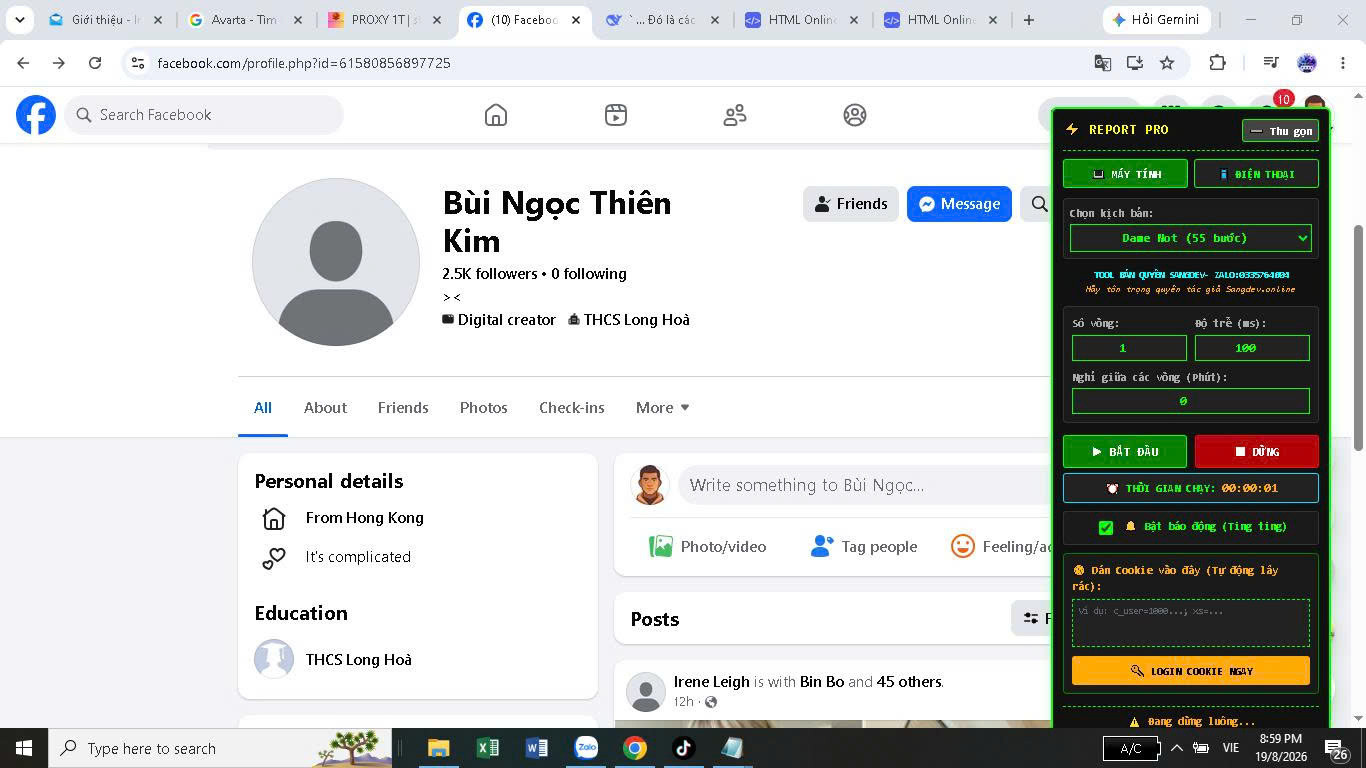This screenshot has width=1366, height=768.
Task: Open File Explorer from taskbar
Action: pyautogui.click(x=438, y=748)
